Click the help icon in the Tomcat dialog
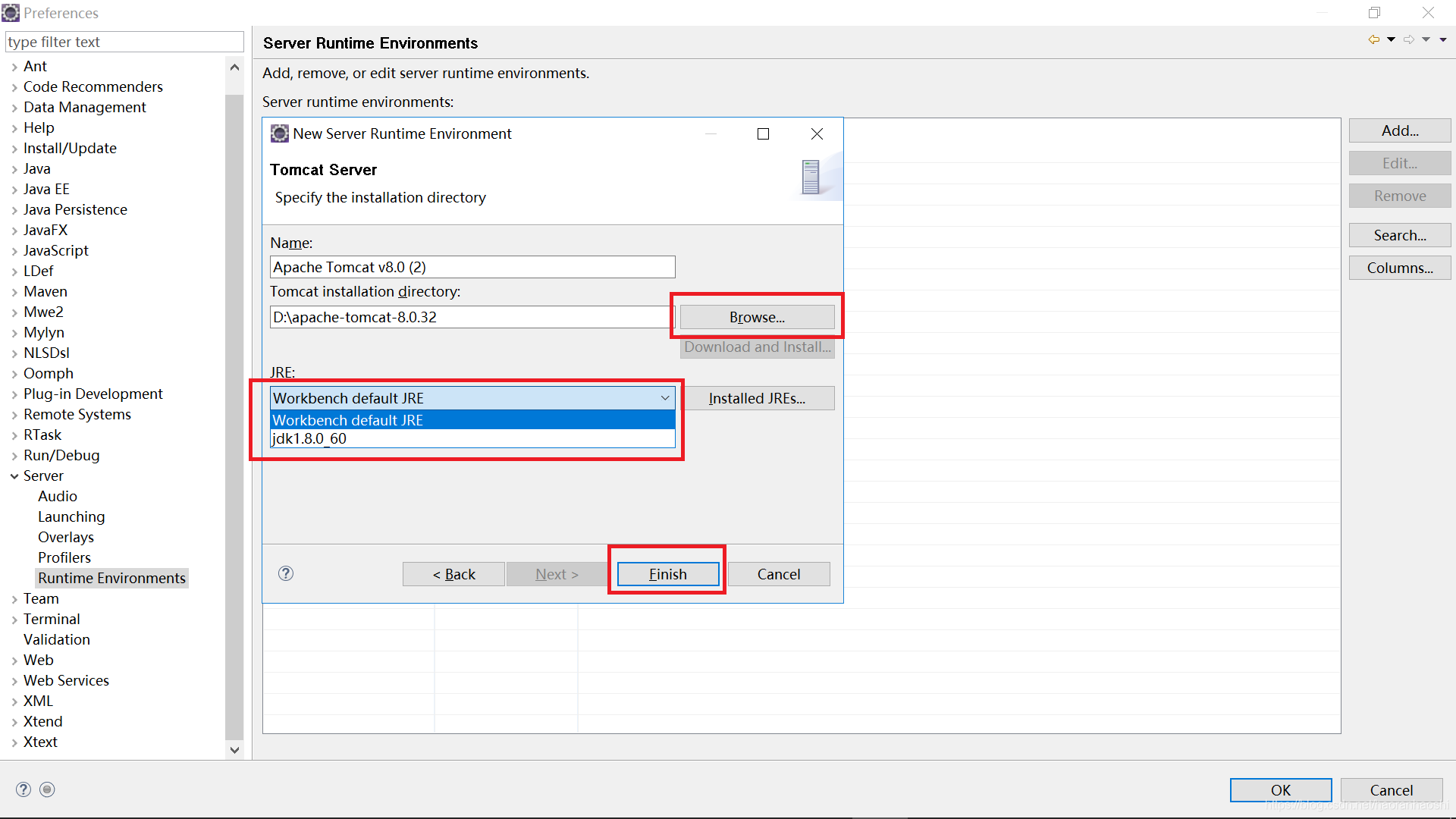 click(286, 574)
